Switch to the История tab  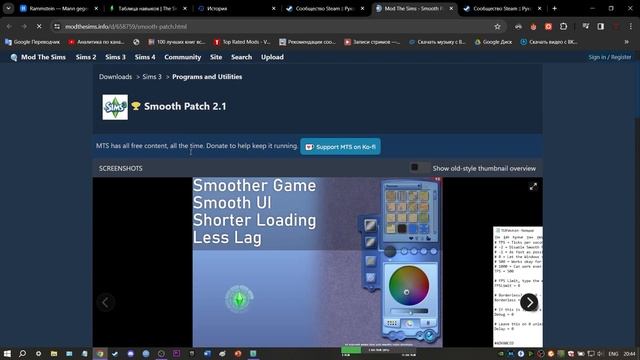[237, 8]
